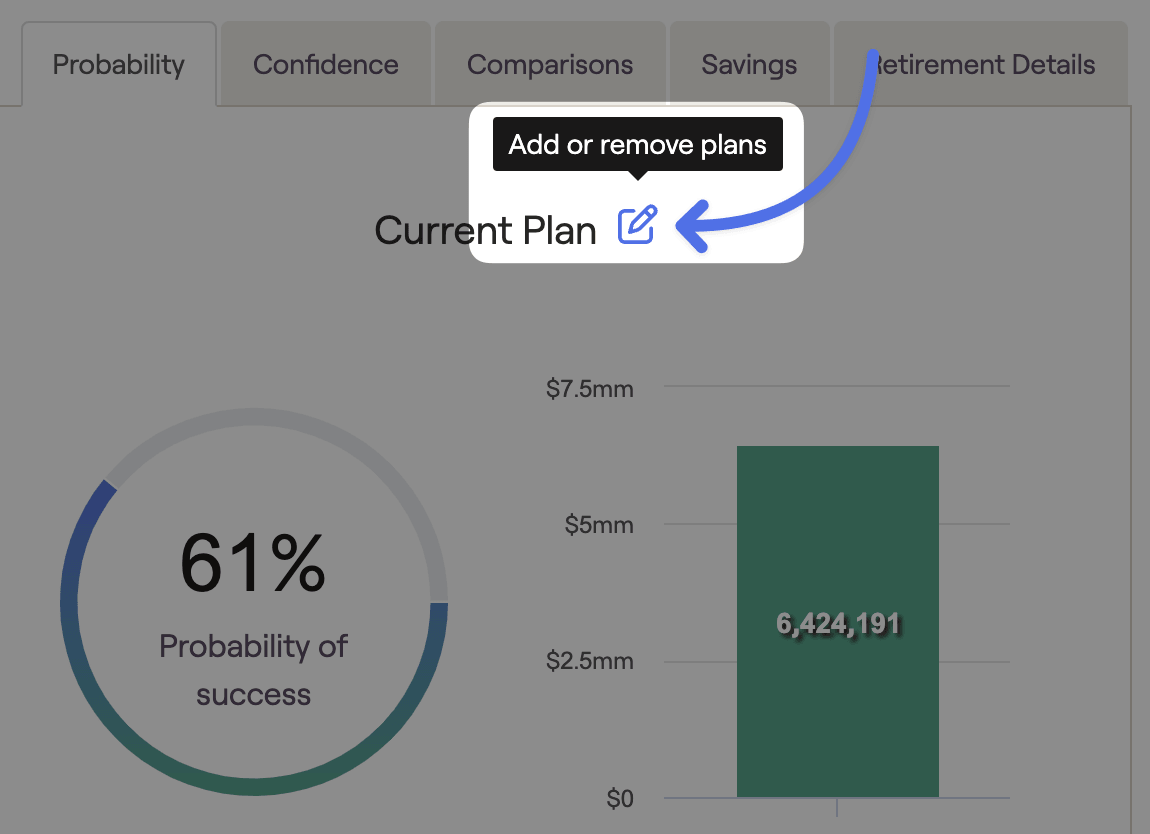Click the $7.5mm axis label
Screen dimensions: 1150x834
click(x=590, y=388)
